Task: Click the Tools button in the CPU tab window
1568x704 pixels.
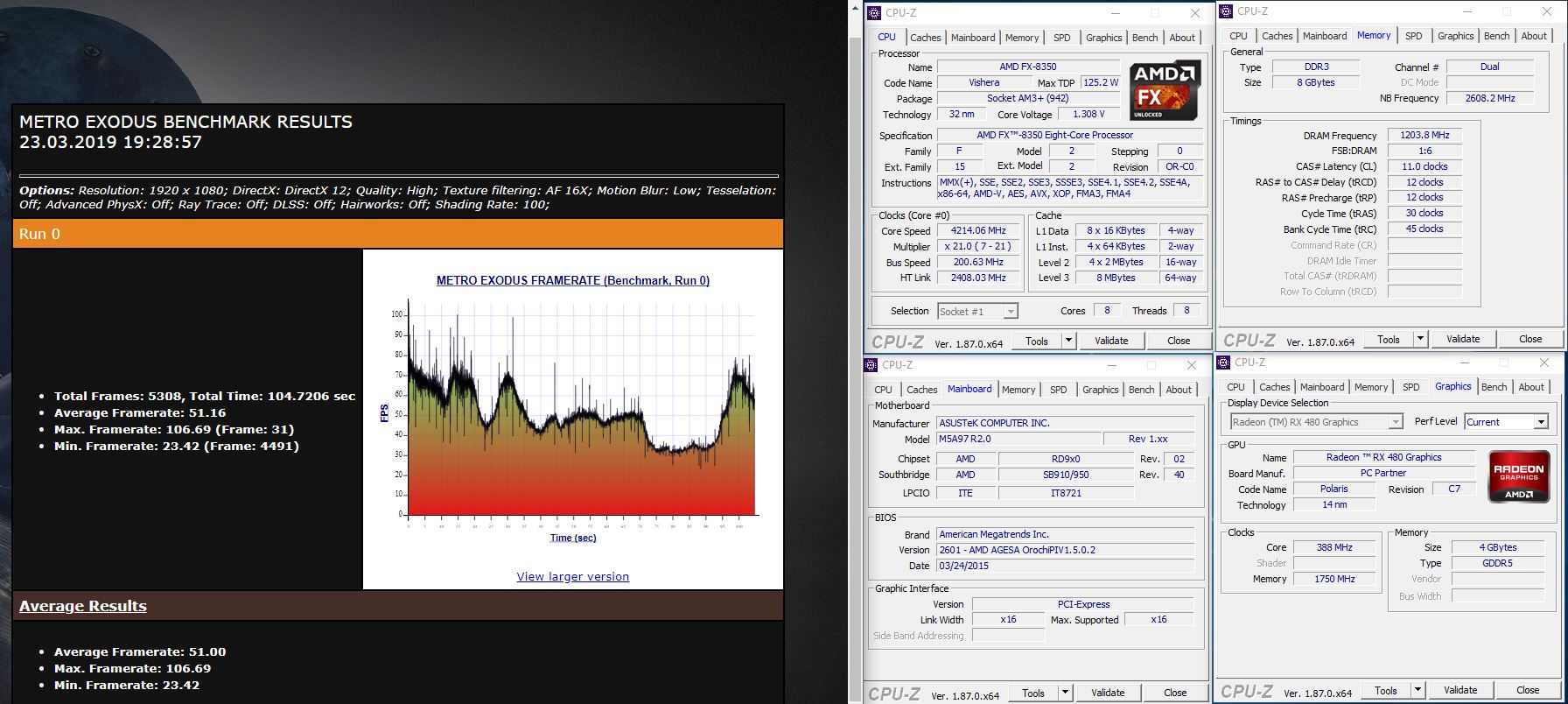Action: 1037,341
